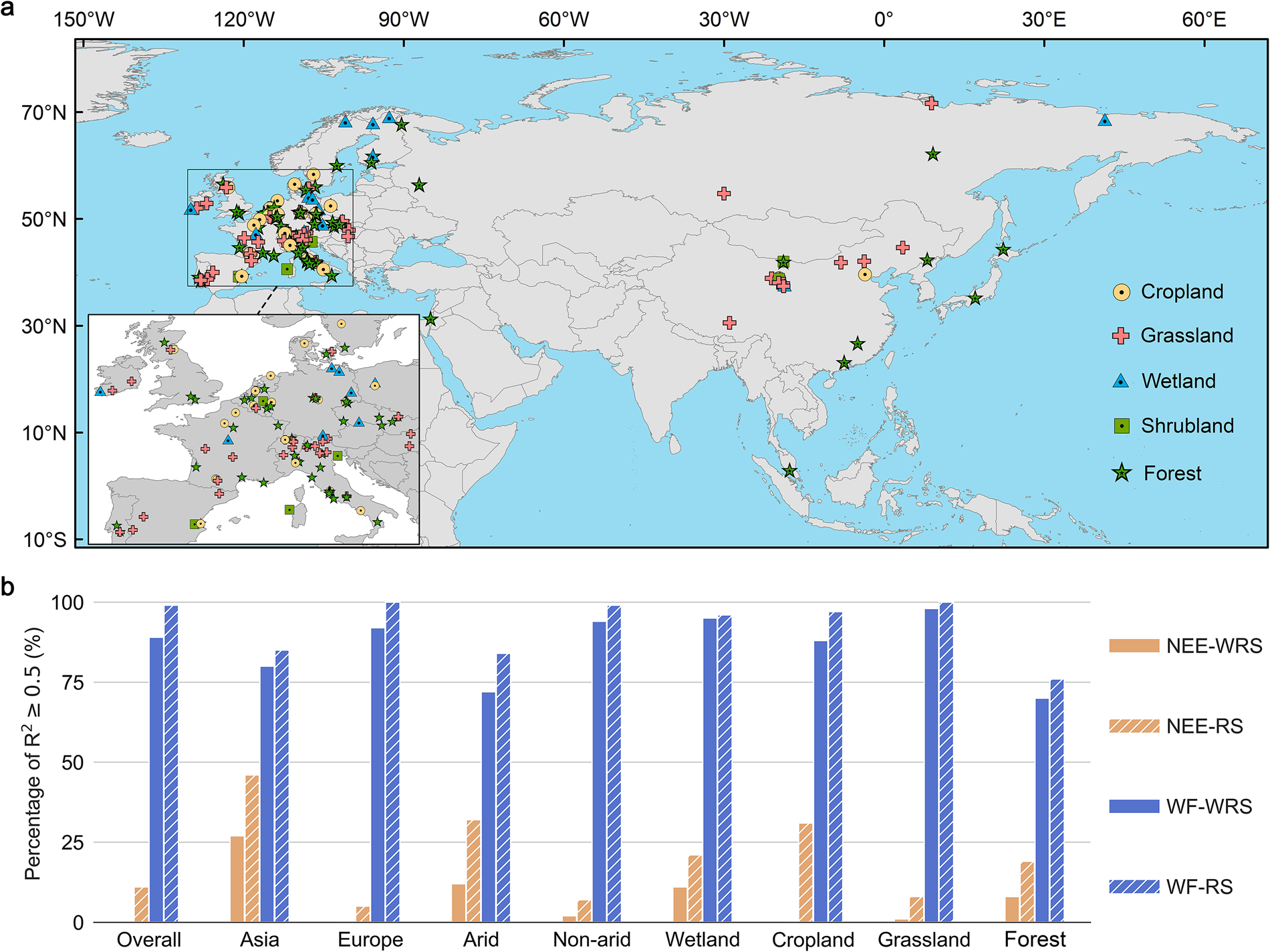Click the '70°N' latitude label
Screen dimensions: 1270x952
(44, 112)
